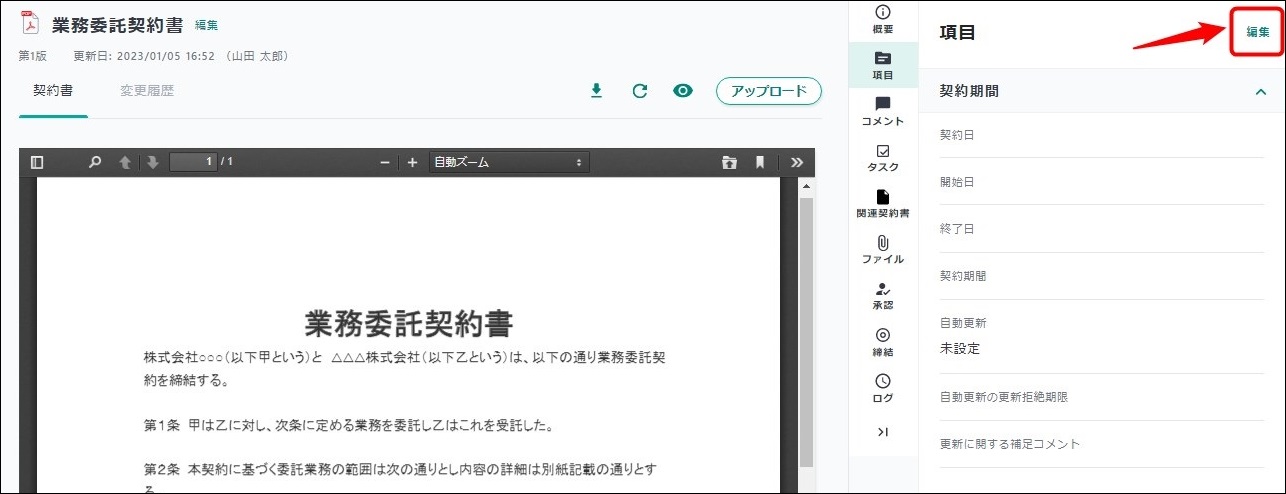1286x494 pixels.
Task: Collapse the 契約期間 section
Action: click(1260, 91)
